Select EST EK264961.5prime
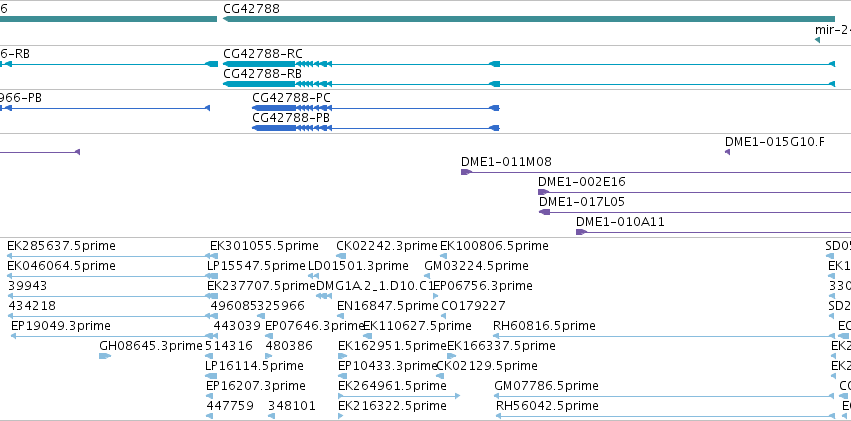Viewport: 851px width, 421px height. tap(392, 386)
